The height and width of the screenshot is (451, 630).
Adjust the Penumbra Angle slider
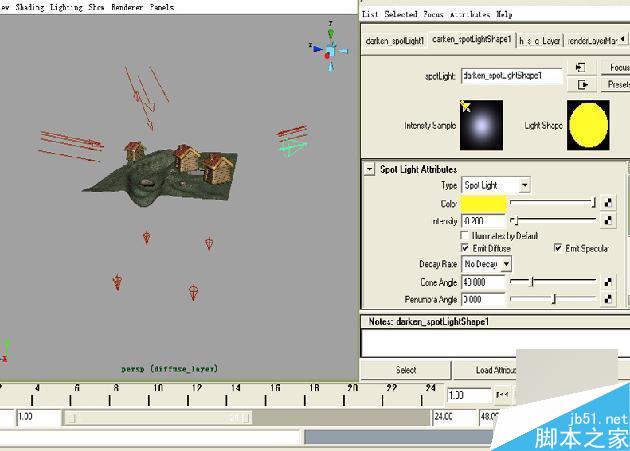(x=553, y=299)
